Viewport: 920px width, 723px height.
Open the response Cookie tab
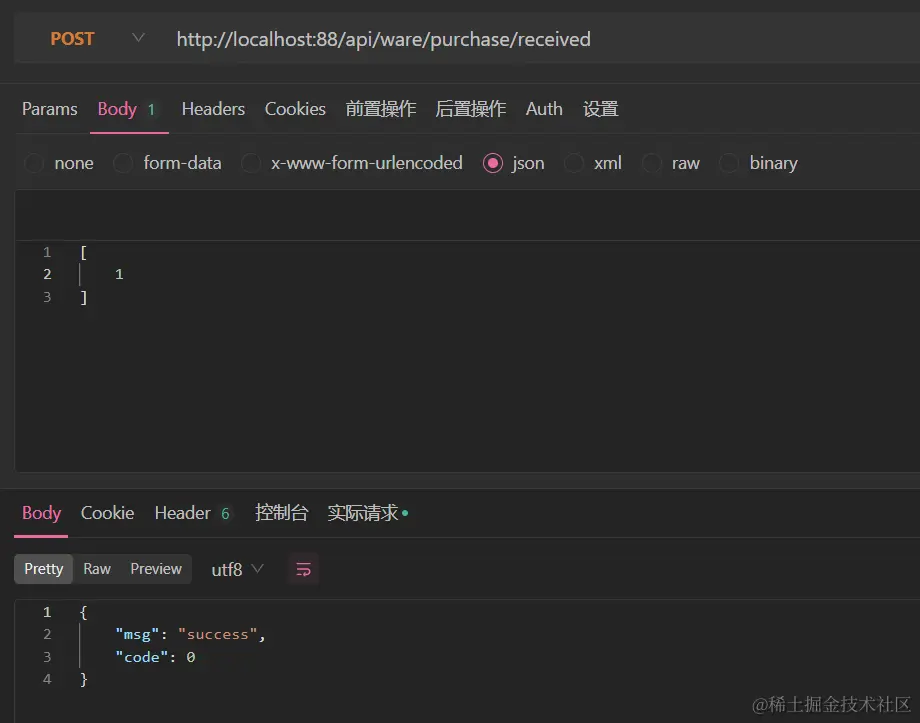pyautogui.click(x=107, y=513)
